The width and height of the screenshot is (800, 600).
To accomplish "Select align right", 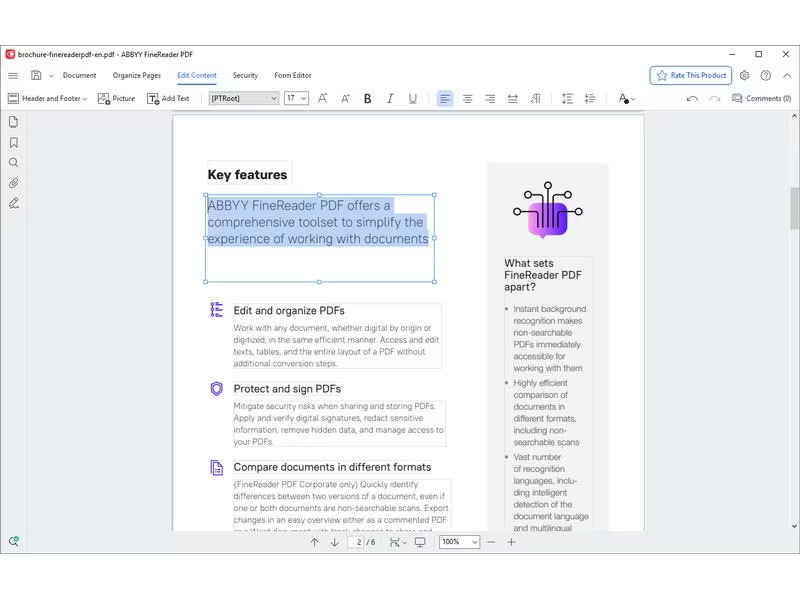I will point(490,99).
